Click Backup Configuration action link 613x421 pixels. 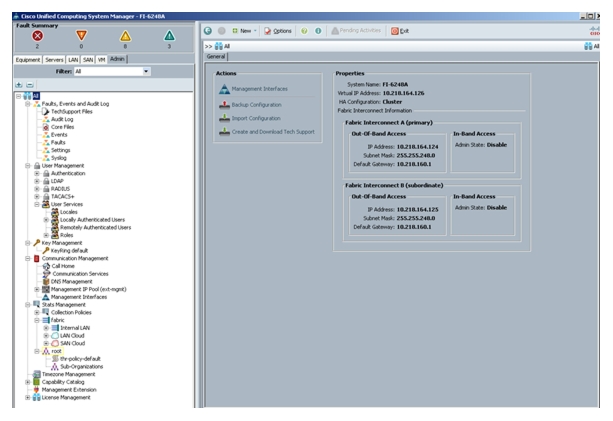pos(256,105)
